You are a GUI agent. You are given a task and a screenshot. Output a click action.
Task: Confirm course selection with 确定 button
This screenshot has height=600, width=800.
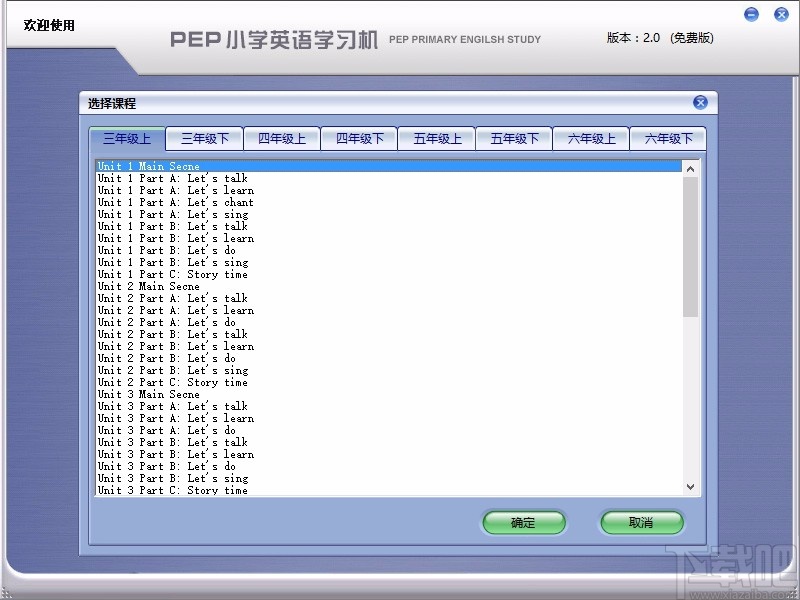tap(524, 523)
